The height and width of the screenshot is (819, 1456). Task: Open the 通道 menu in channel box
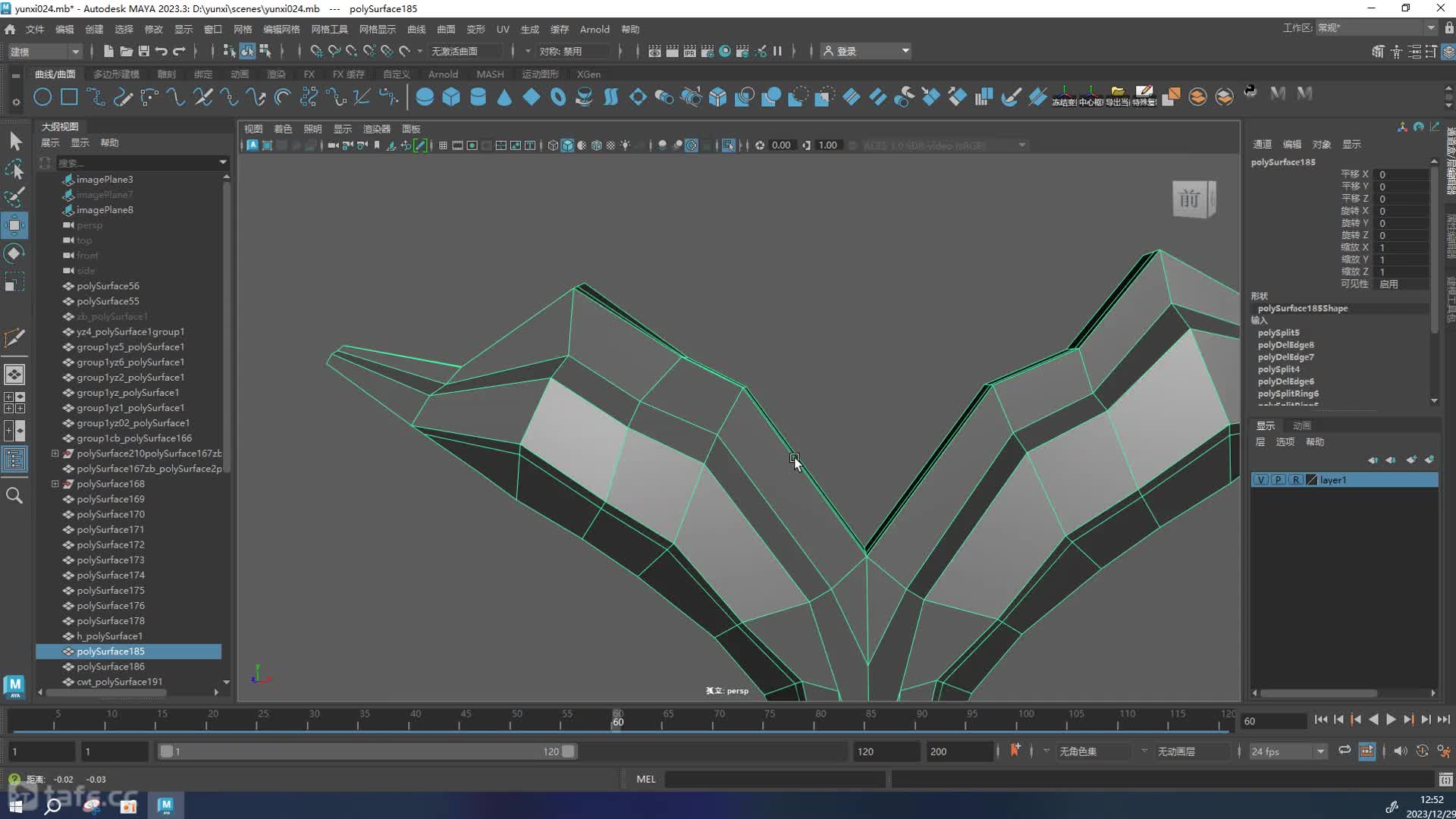[1263, 144]
